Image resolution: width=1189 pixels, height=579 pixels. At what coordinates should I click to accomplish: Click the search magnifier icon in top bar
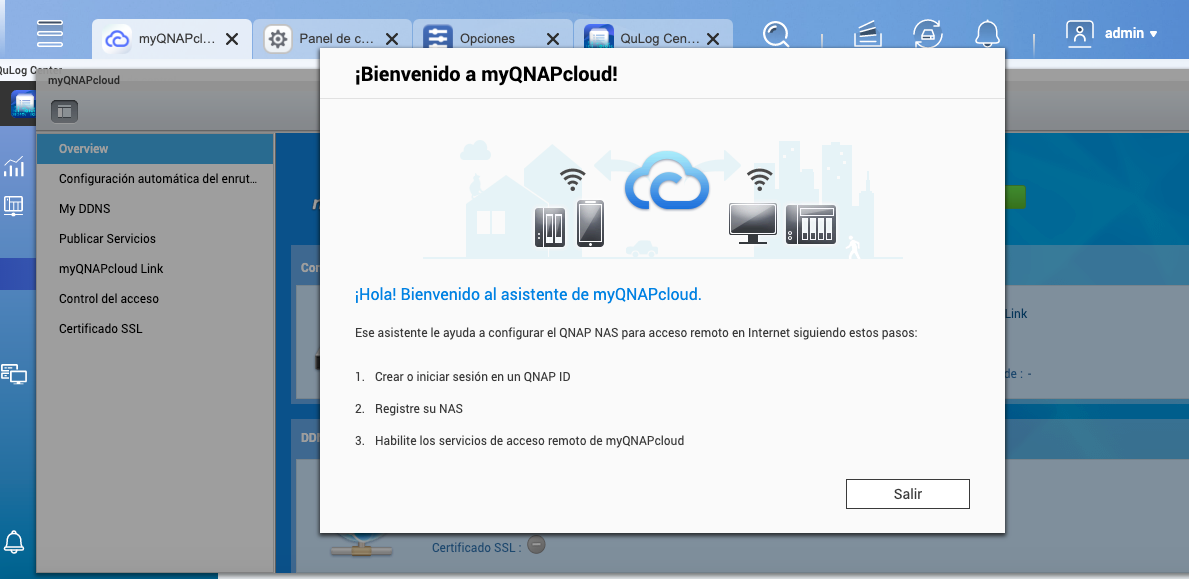pos(776,35)
